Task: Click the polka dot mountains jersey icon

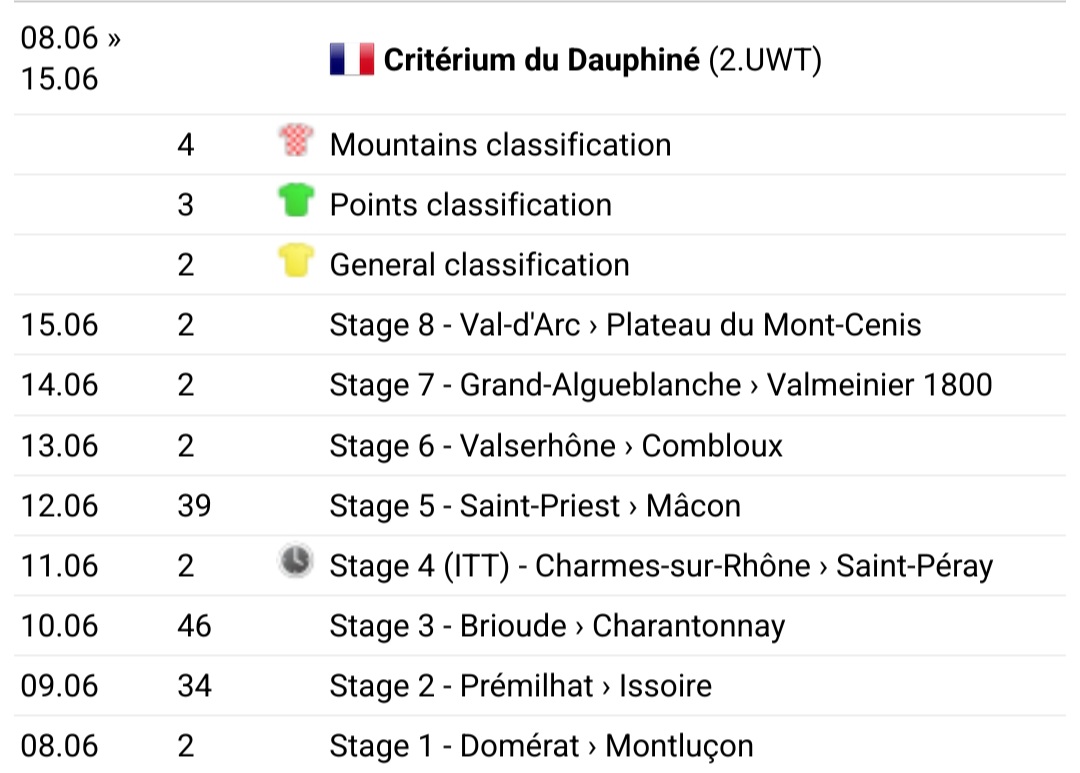Action: click(x=296, y=141)
